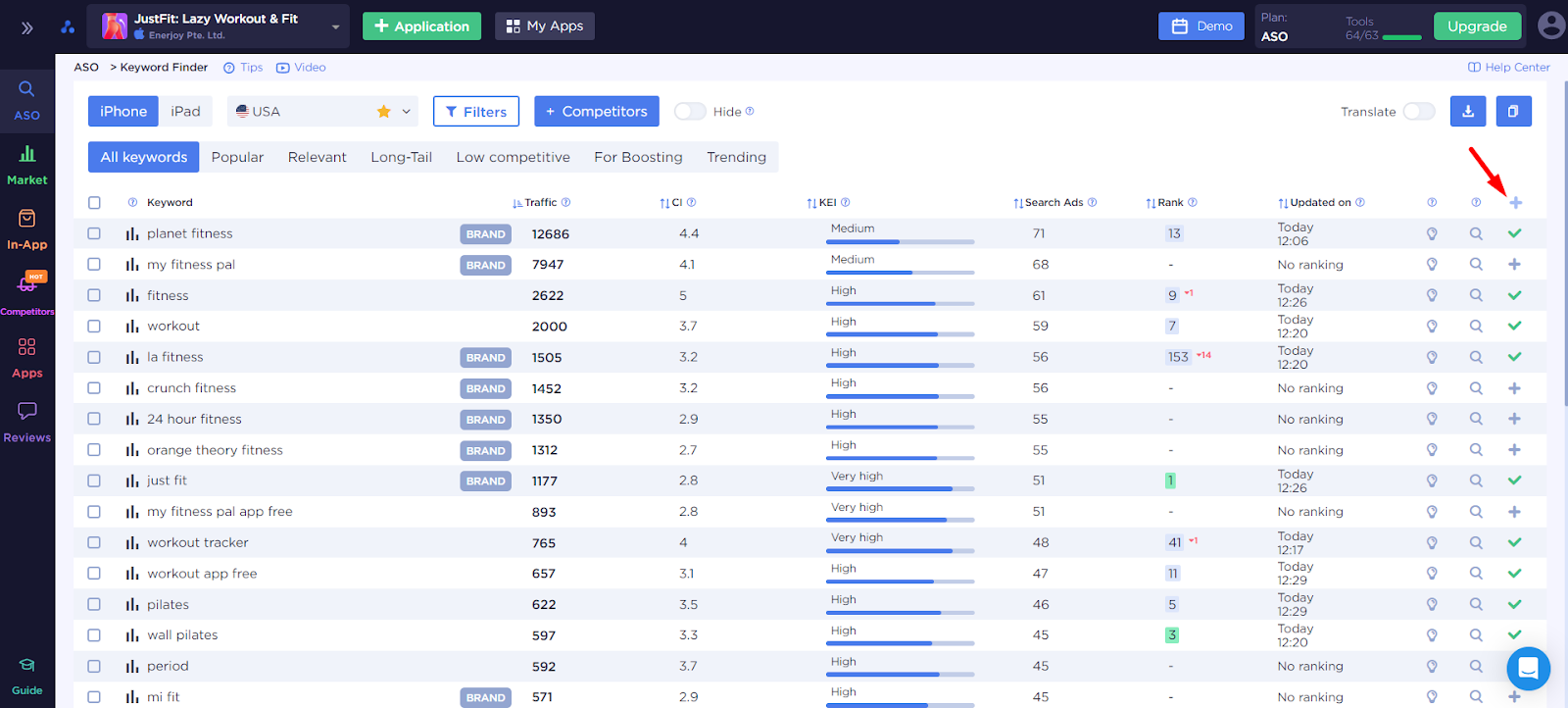Remove 'la fitness' via green checkmark
This screenshot has height=708, width=1568.
1514,357
